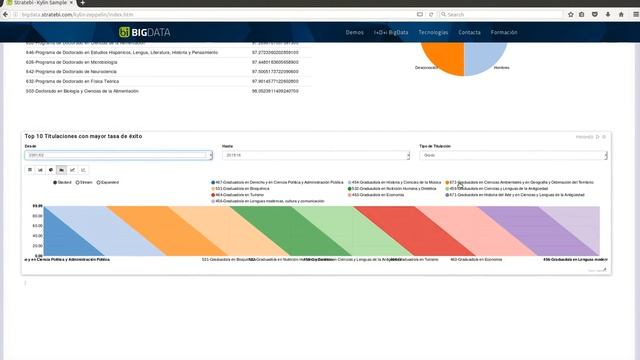Viewport: 640px width, 360px height.
Task: Toggle legend 530-Graduado en Nutrición Humana y Dietética
Action: click(392, 189)
